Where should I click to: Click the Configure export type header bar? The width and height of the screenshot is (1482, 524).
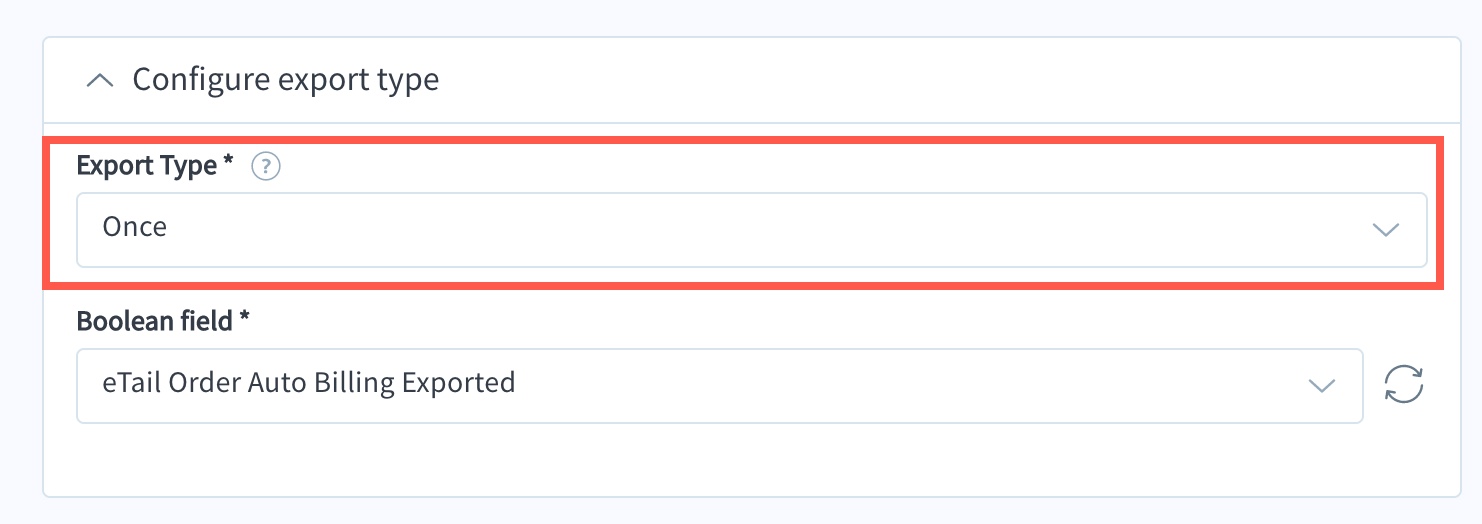[751, 80]
